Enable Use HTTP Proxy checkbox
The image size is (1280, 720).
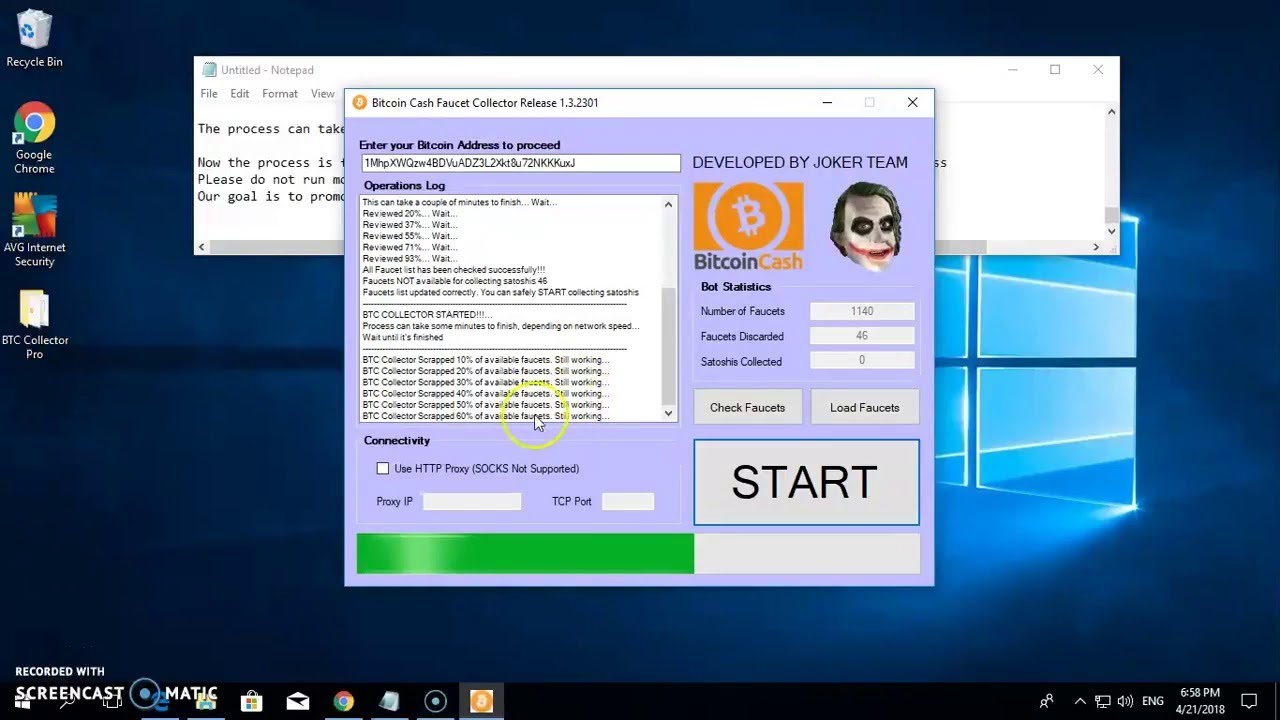383,468
